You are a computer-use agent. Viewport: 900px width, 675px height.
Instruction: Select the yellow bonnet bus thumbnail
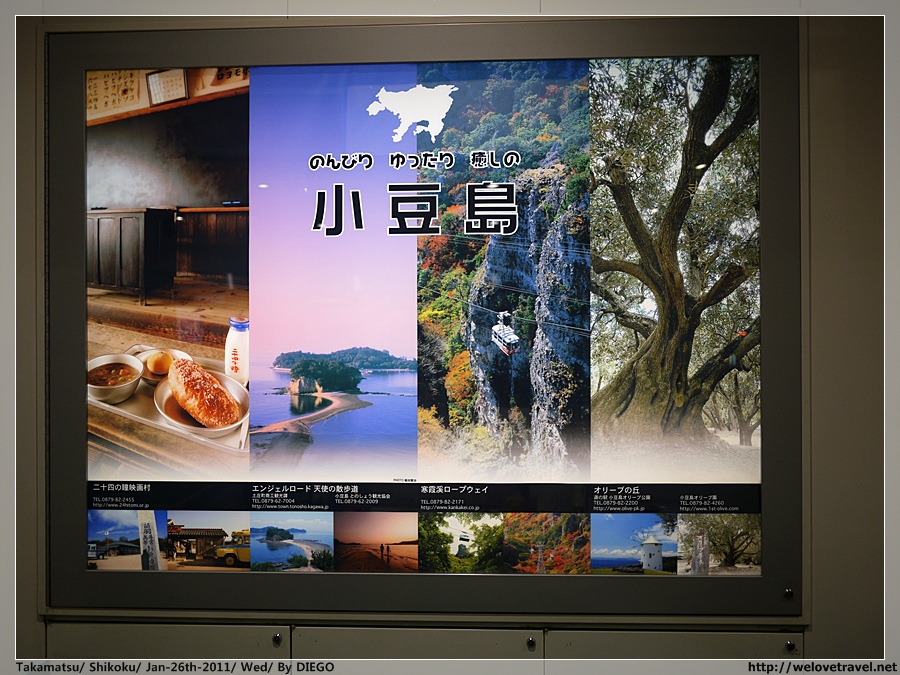pyautogui.click(x=208, y=540)
